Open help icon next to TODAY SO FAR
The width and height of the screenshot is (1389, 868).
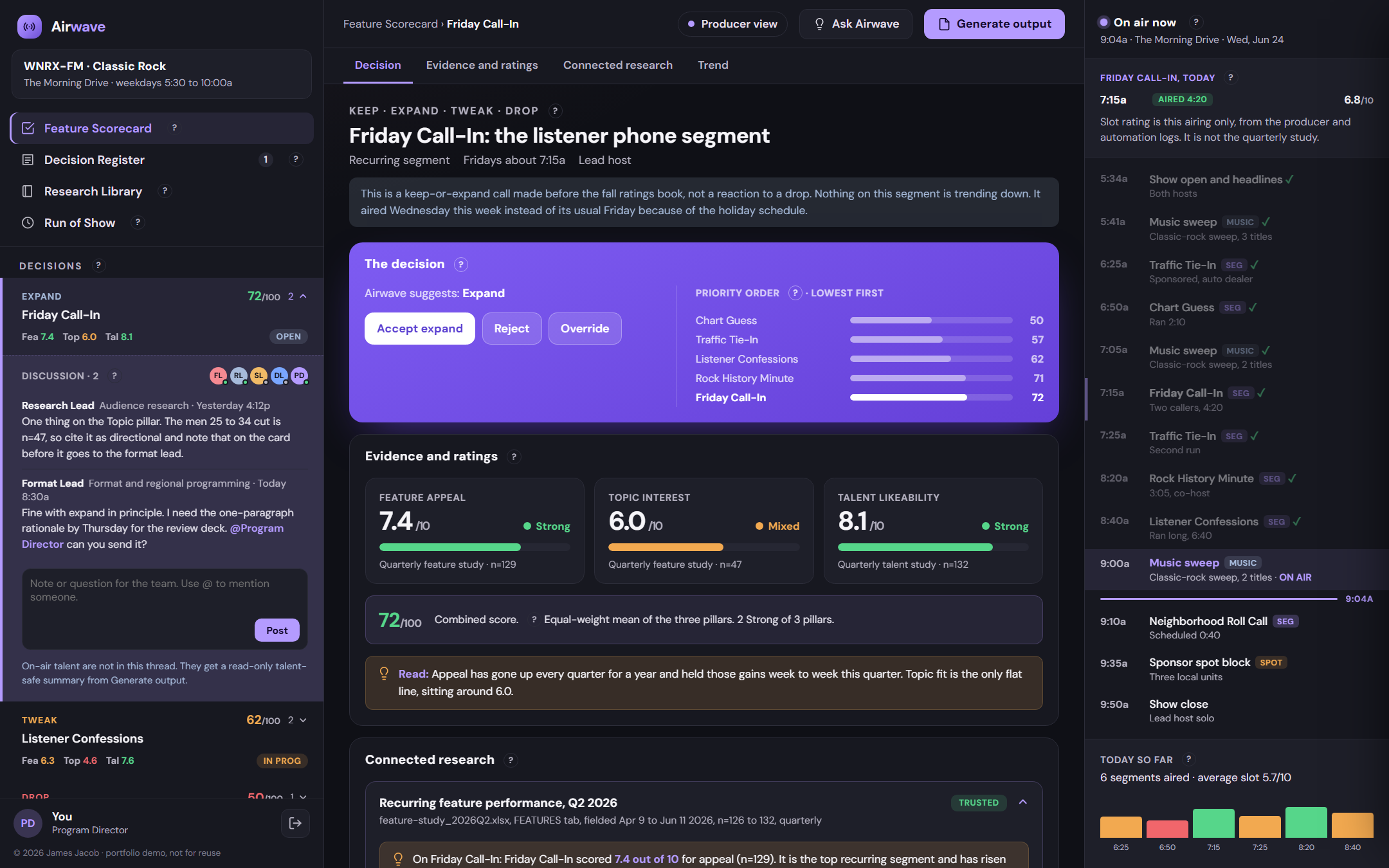(1188, 759)
